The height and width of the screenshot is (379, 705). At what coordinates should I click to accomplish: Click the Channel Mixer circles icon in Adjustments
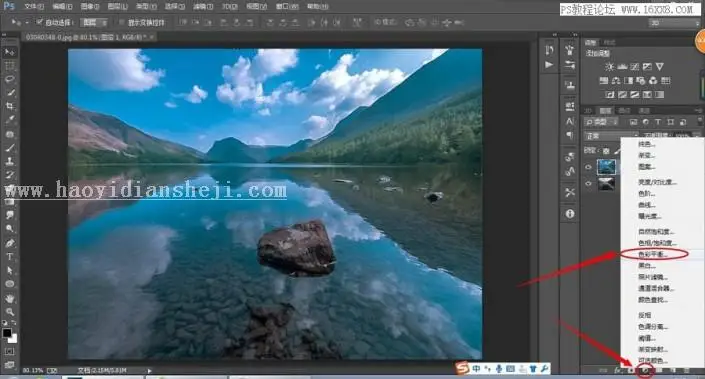coord(653,80)
